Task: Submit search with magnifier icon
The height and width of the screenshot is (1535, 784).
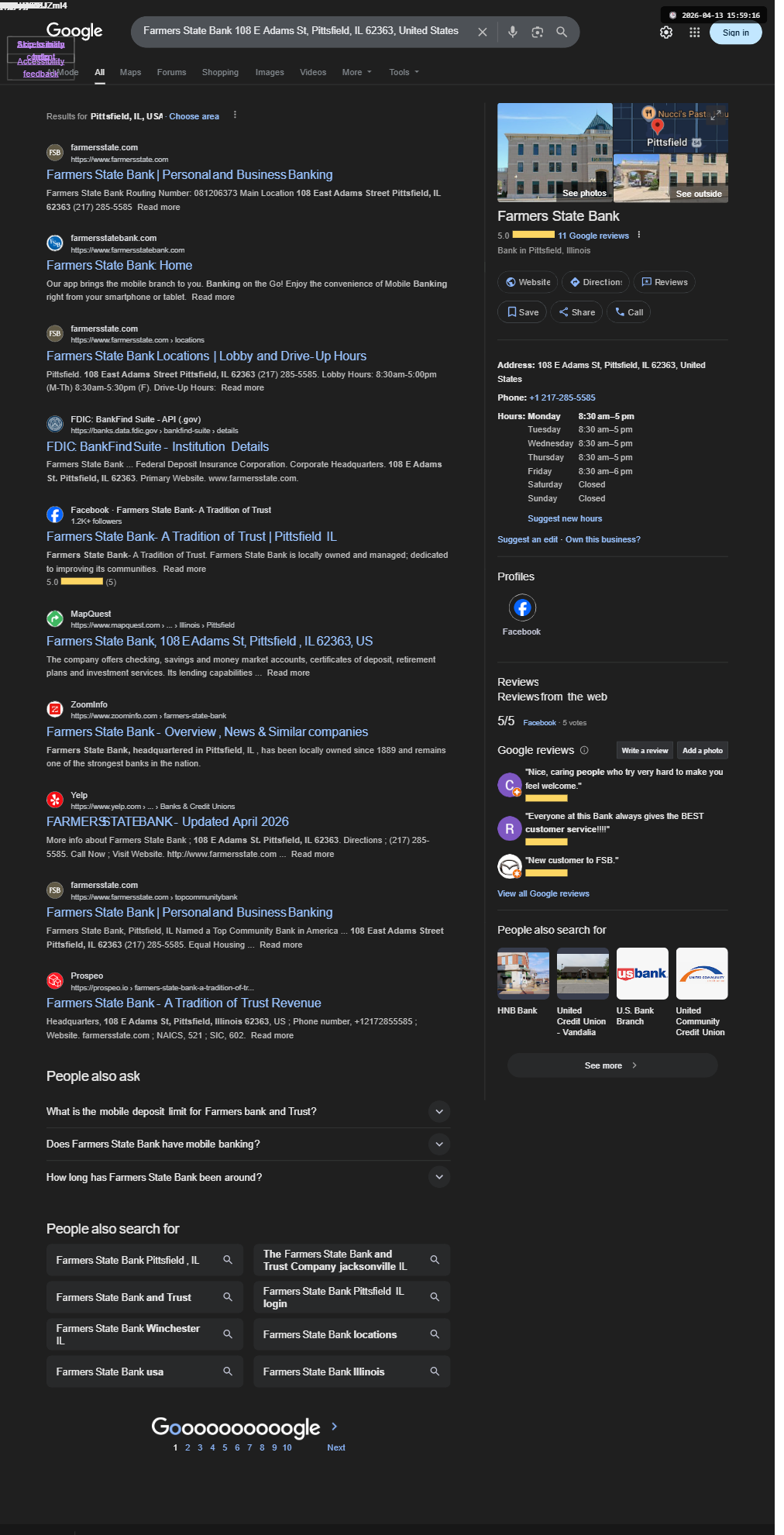Action: pyautogui.click(x=562, y=32)
